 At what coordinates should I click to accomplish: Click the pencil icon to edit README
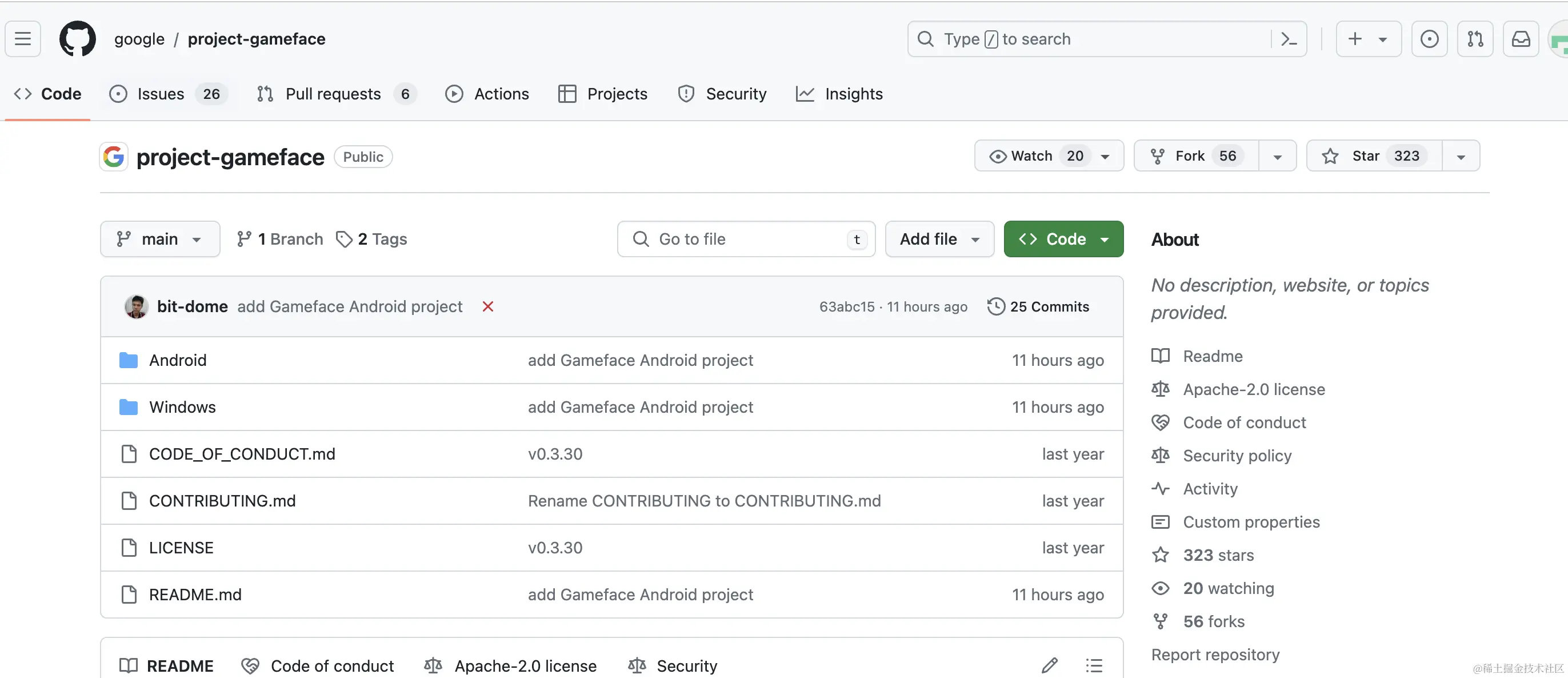[x=1049, y=665]
